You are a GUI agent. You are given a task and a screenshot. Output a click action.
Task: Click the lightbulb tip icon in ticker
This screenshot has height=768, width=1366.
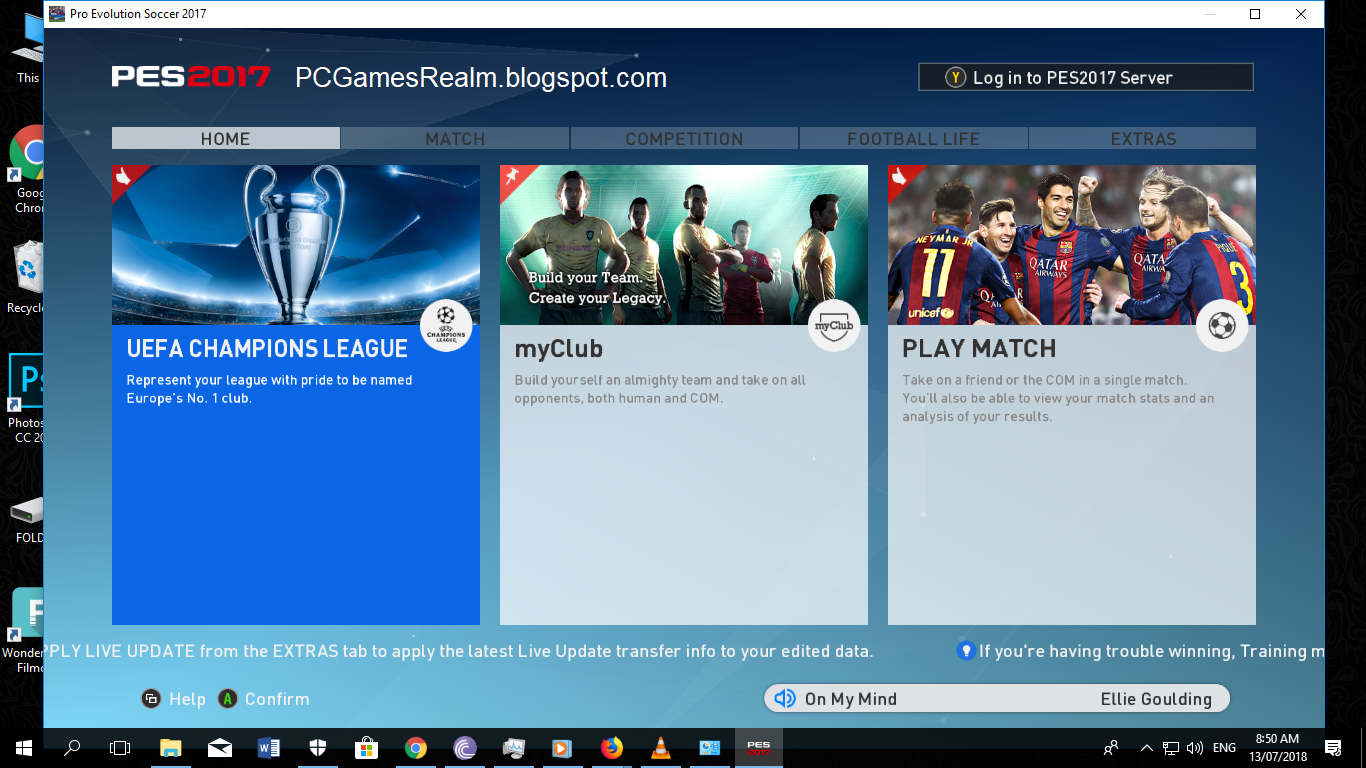(x=966, y=651)
